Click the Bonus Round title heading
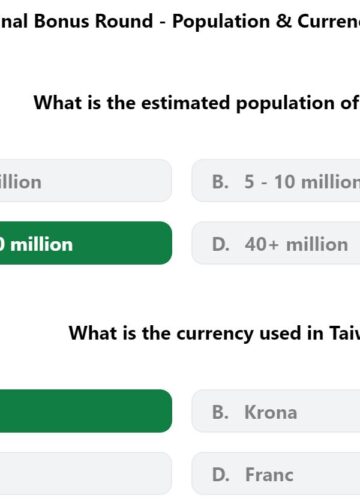The height and width of the screenshot is (504, 360). click(x=180, y=21)
